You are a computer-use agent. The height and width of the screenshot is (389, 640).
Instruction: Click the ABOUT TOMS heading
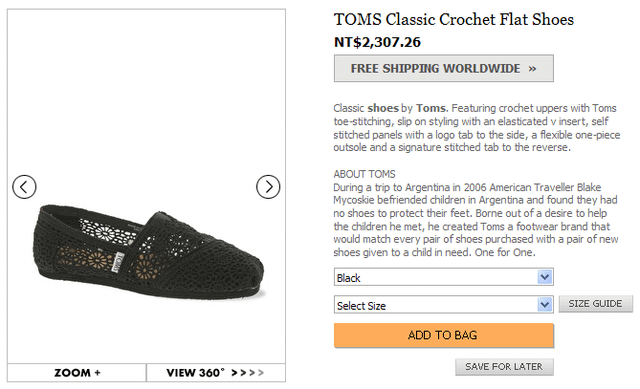pos(364,174)
